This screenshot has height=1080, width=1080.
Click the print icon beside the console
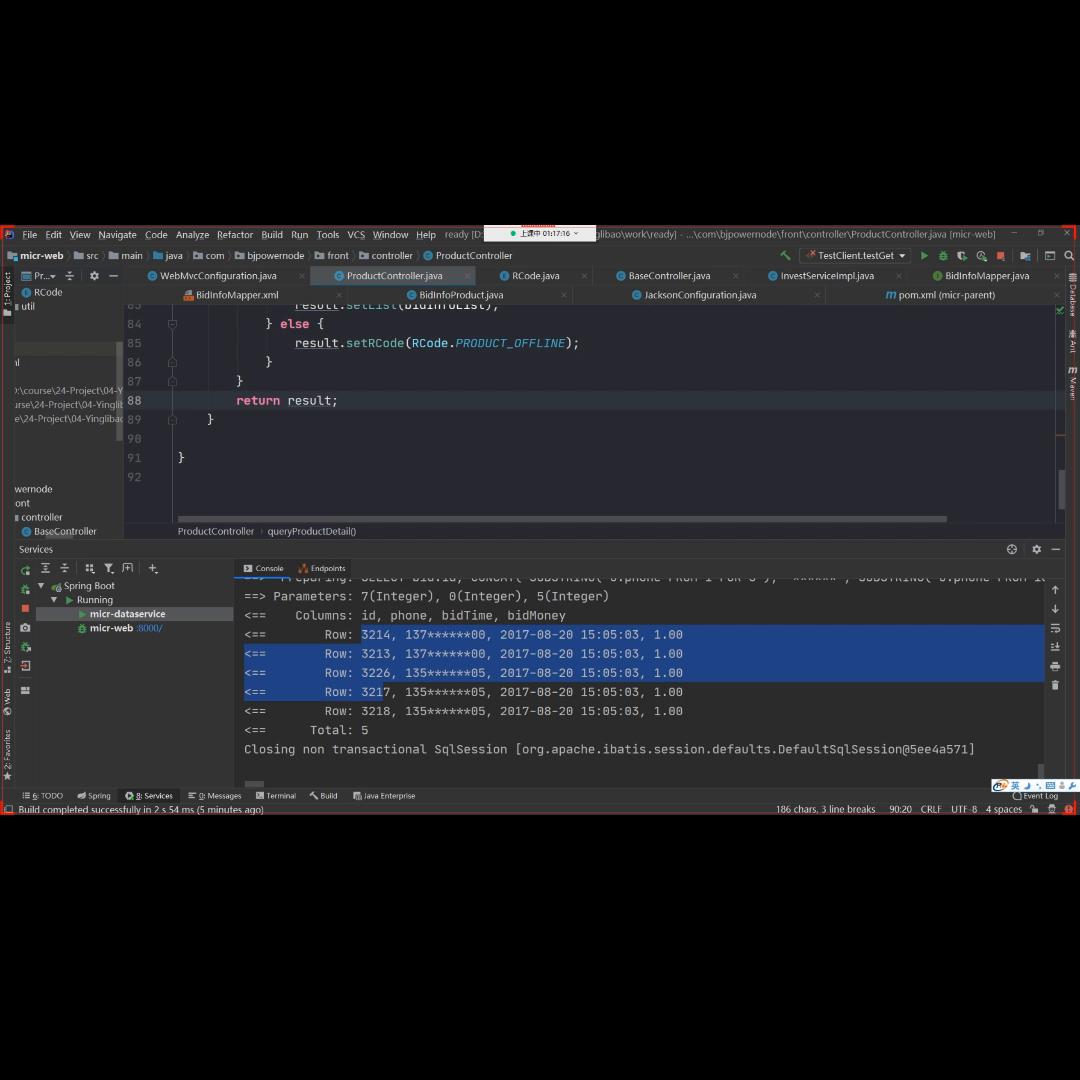click(1055, 666)
